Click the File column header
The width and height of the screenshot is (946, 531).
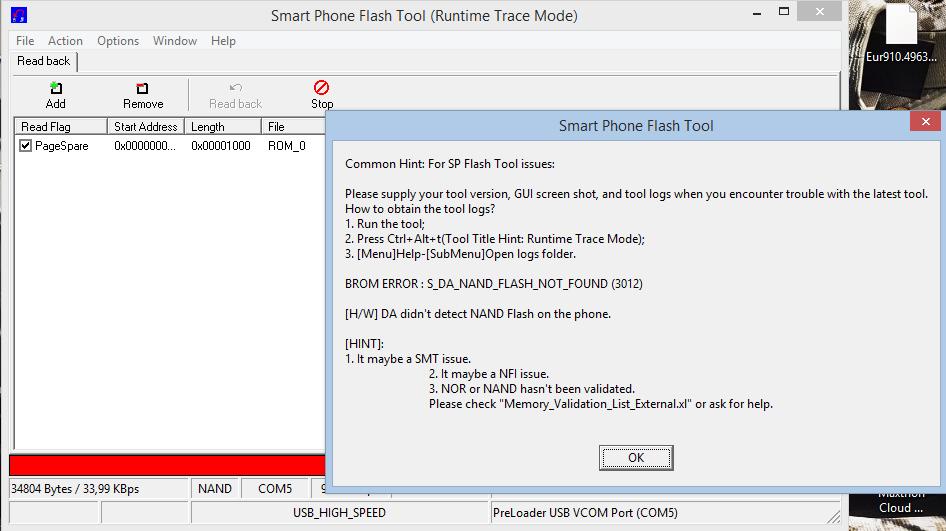point(293,127)
